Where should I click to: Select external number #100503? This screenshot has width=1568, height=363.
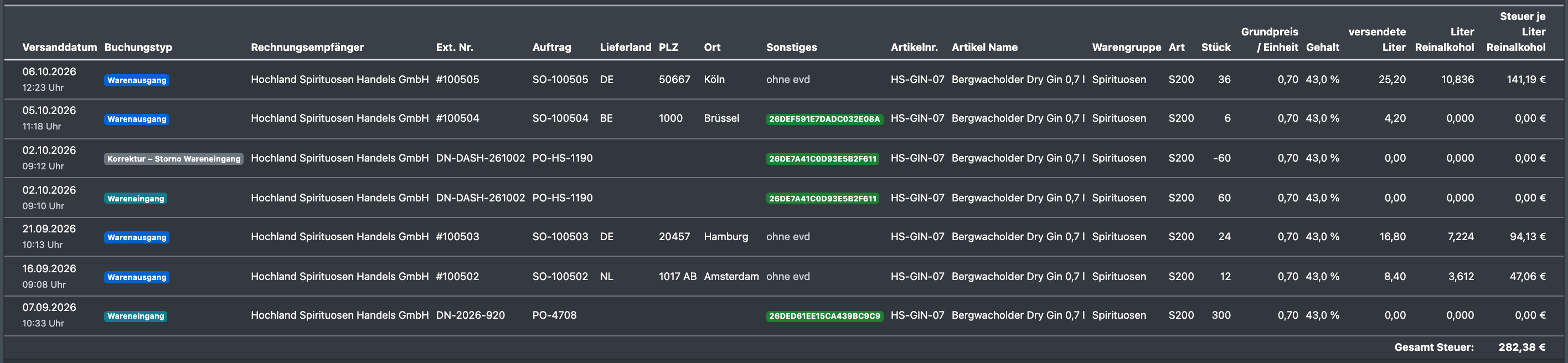[458, 237]
